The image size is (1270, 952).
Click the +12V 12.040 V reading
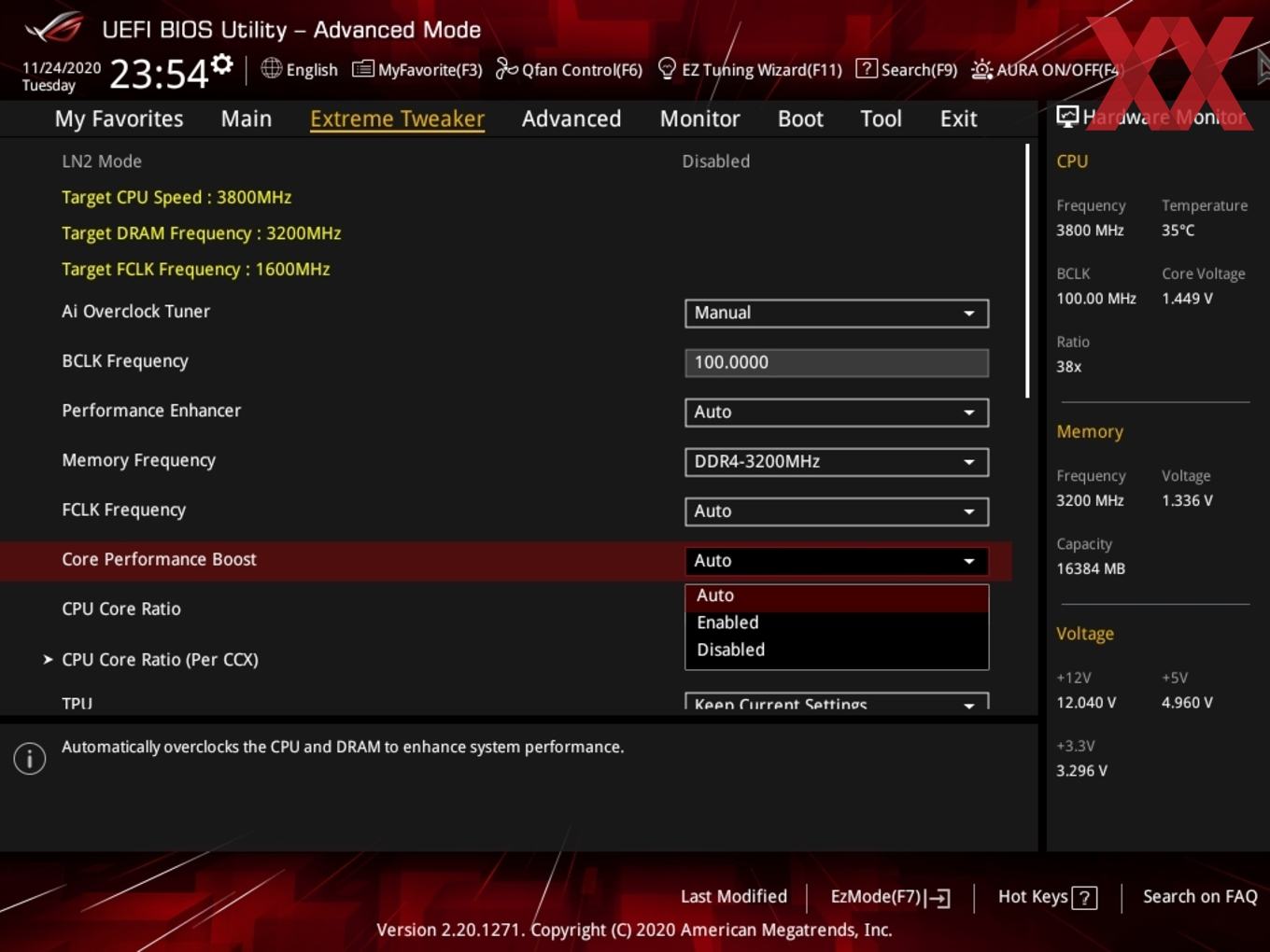1086,703
